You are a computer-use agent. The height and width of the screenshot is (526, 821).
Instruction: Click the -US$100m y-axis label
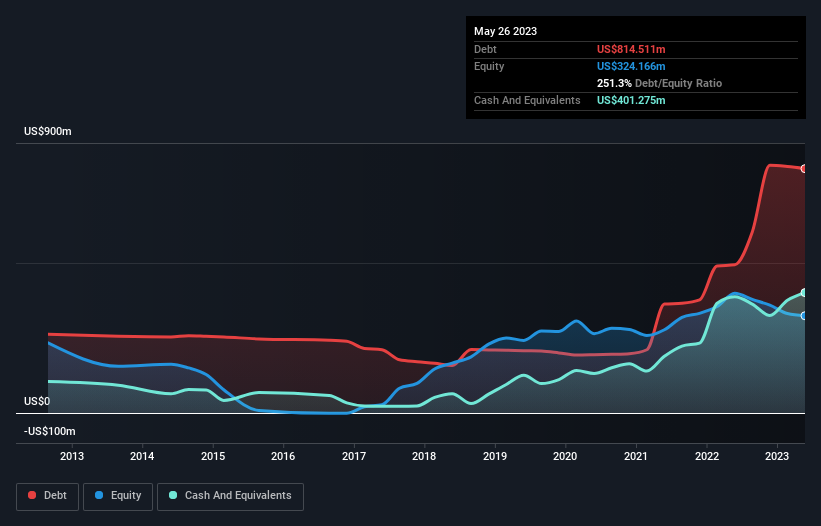50,431
